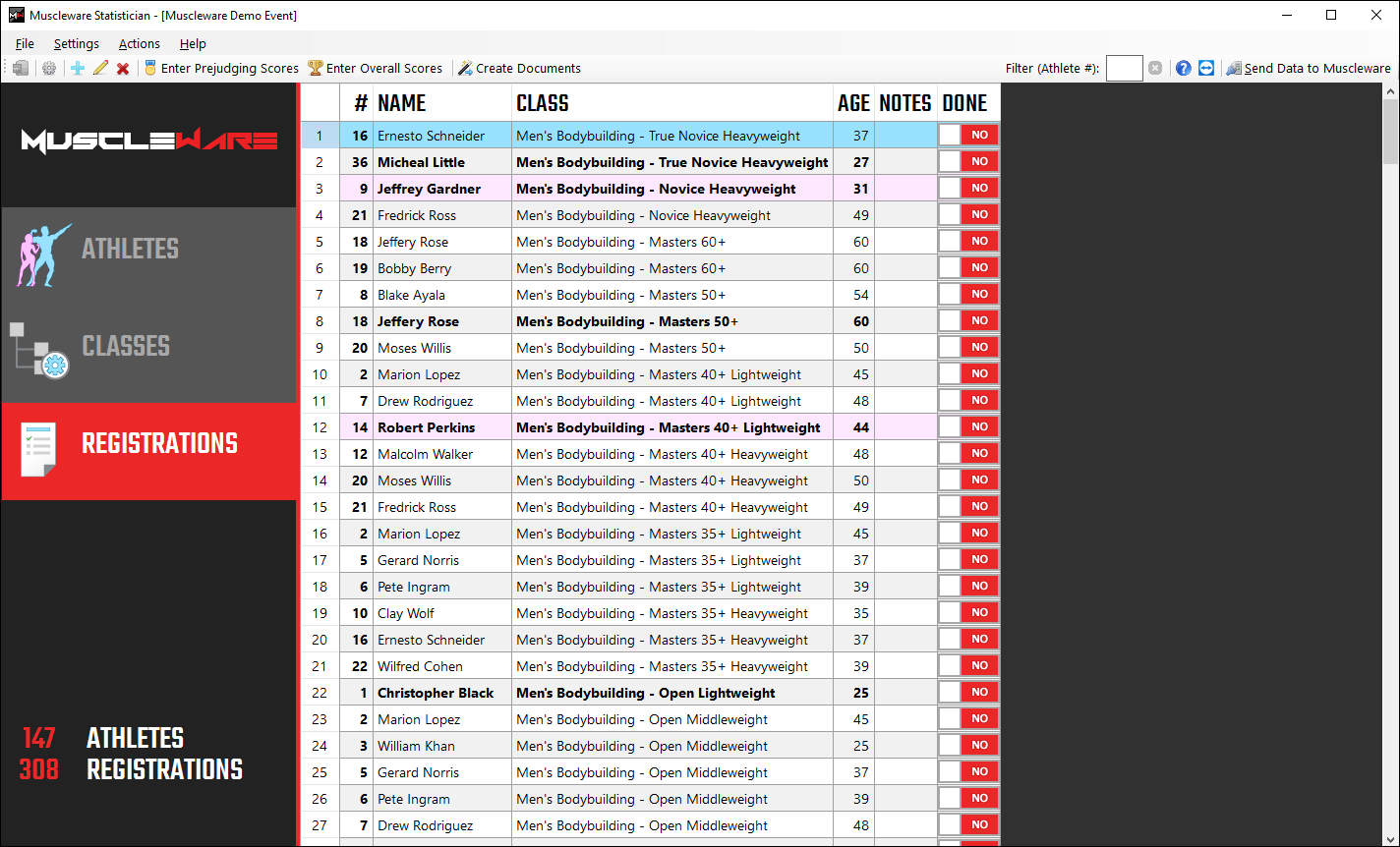Click the red X delete icon
Image resolution: width=1400 pixels, height=847 pixels.
point(123,69)
